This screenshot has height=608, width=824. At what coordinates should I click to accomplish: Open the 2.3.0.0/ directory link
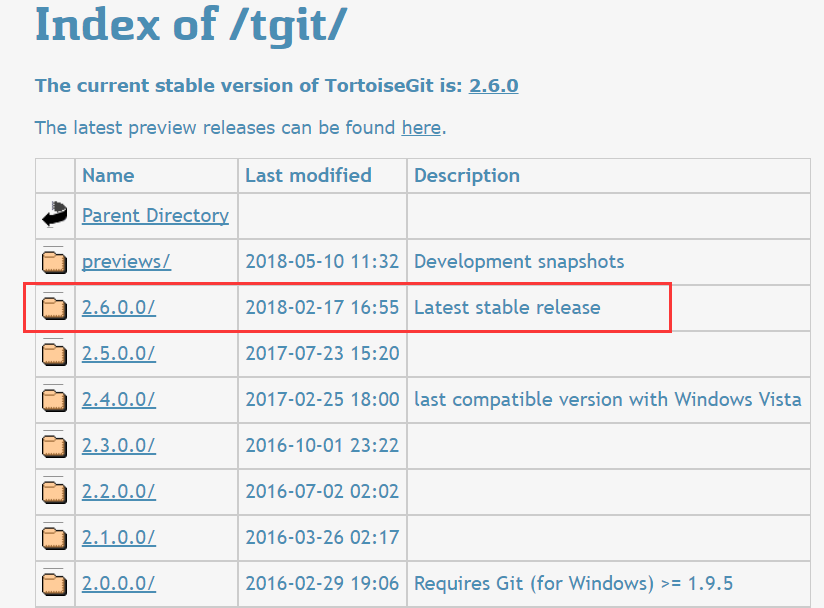[118, 445]
